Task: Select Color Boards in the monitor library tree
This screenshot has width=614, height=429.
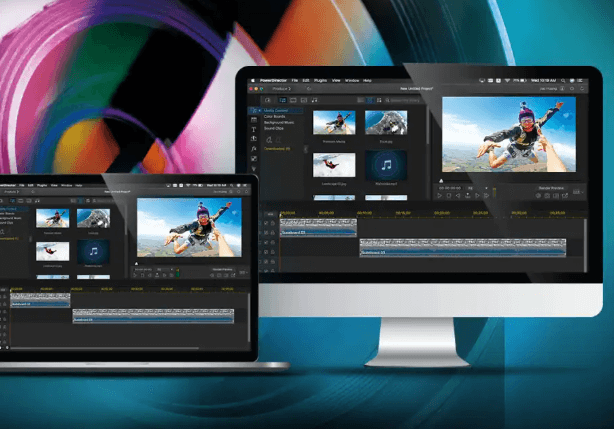Action: (274, 116)
